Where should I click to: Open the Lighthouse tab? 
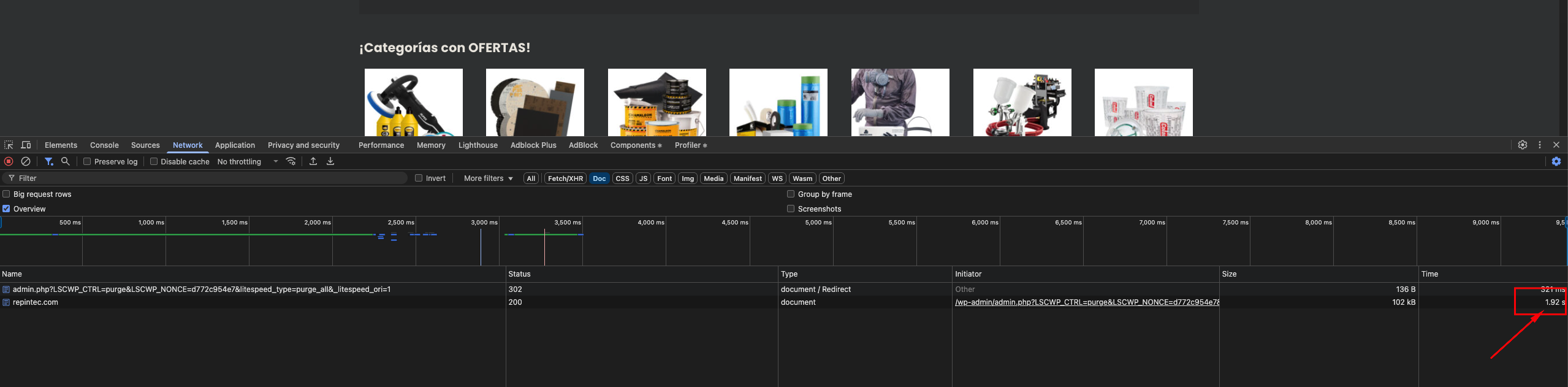tap(478, 145)
